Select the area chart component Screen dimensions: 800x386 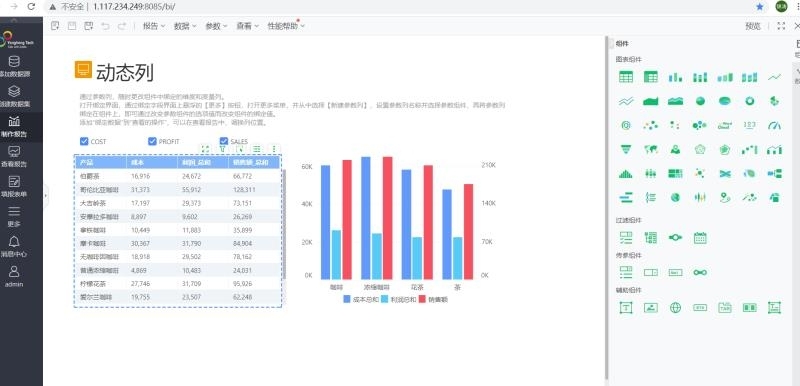click(651, 101)
